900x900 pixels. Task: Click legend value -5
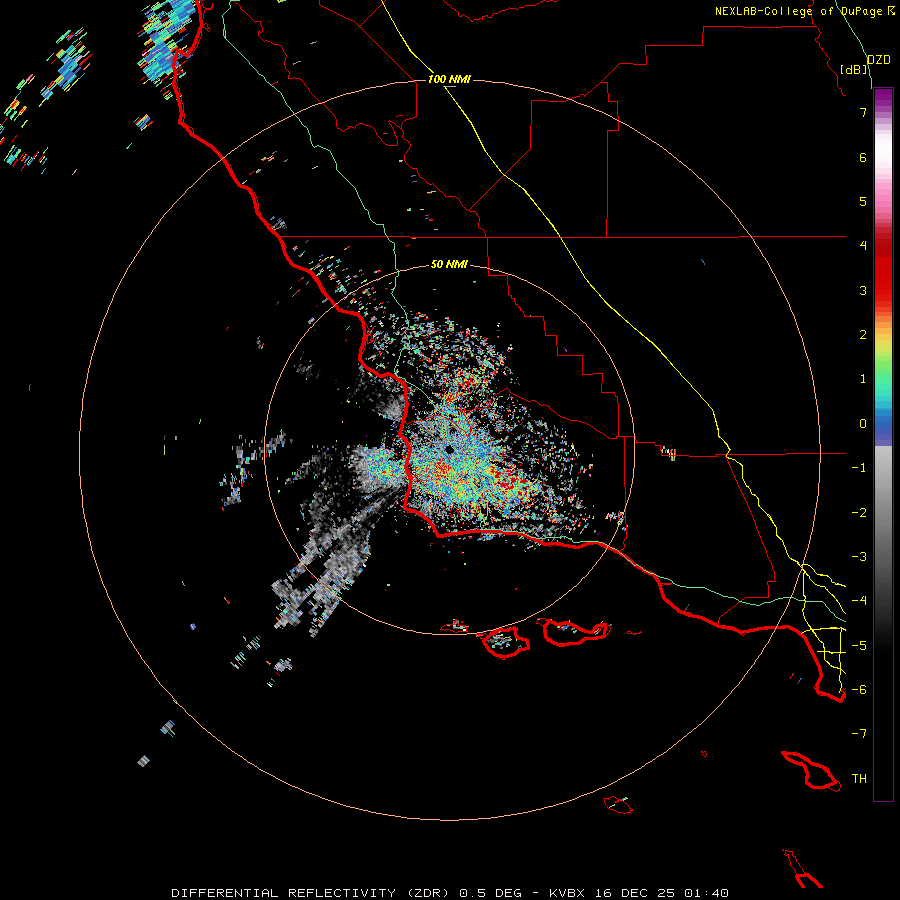(x=859, y=645)
